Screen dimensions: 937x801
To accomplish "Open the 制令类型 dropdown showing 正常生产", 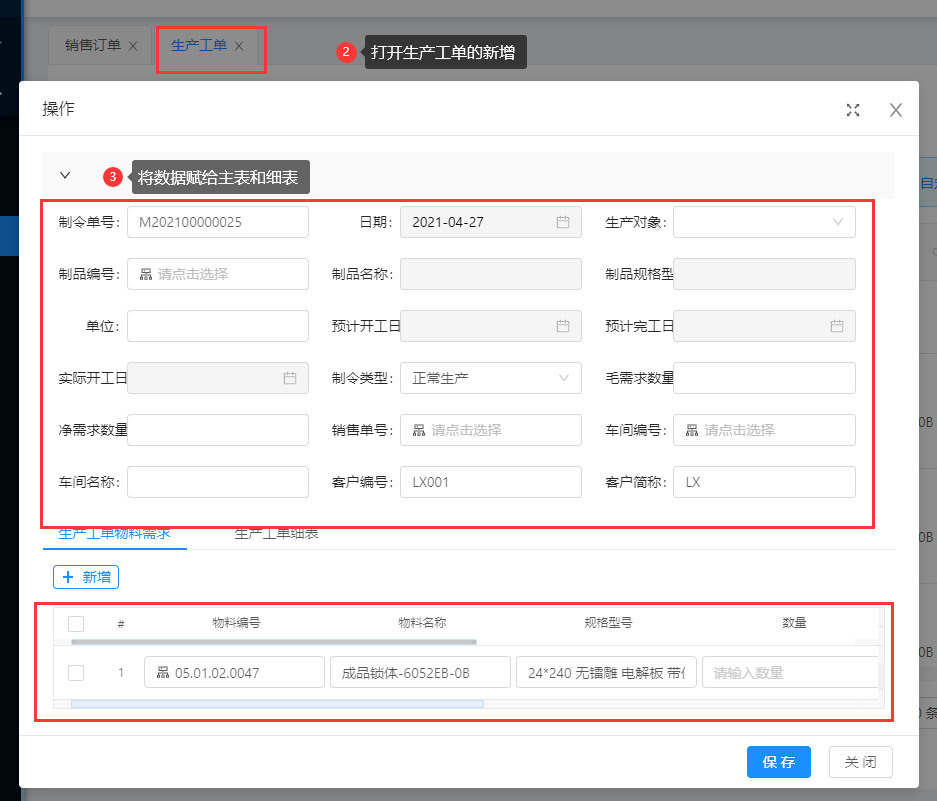I will (x=491, y=378).
